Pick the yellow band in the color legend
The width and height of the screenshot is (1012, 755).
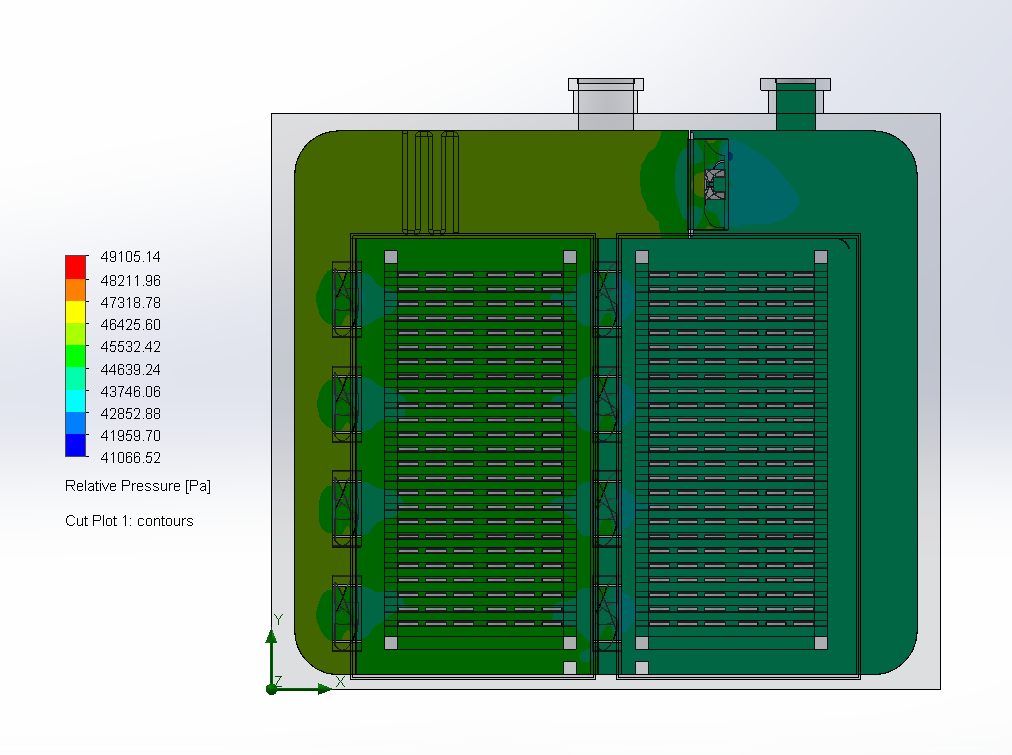pyautogui.click(x=76, y=312)
